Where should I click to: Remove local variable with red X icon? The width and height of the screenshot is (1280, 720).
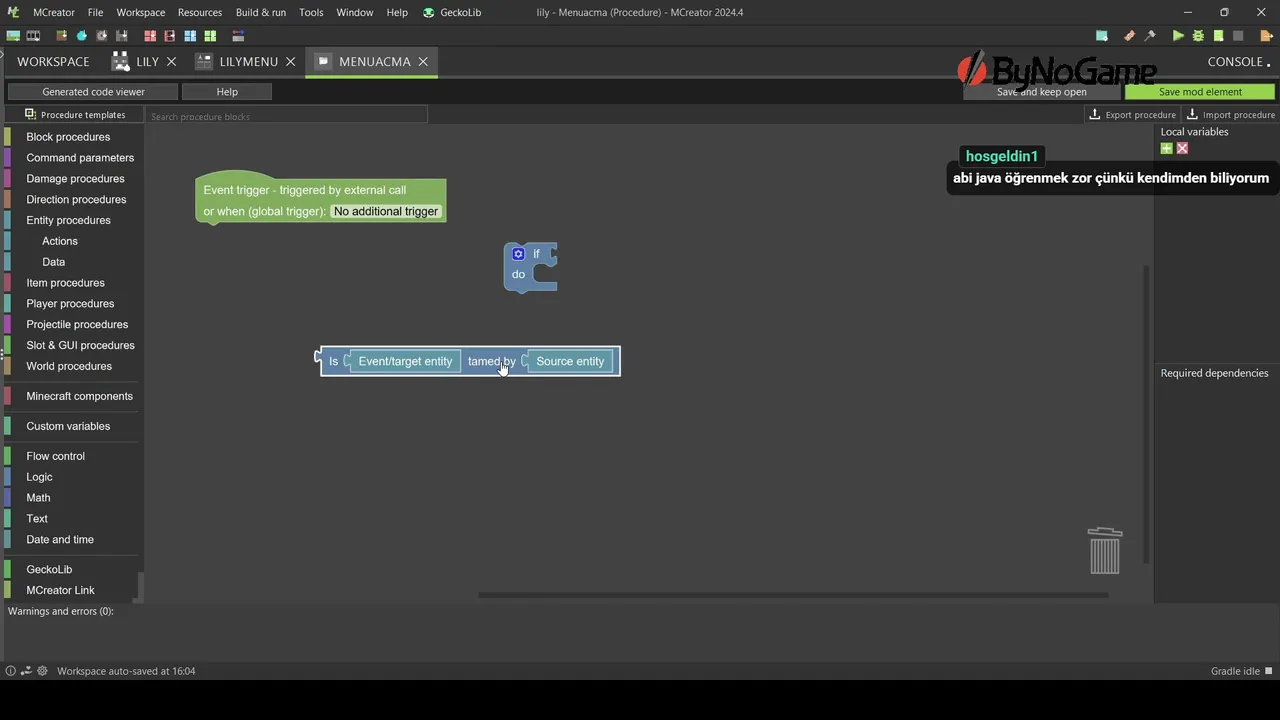(x=1182, y=148)
